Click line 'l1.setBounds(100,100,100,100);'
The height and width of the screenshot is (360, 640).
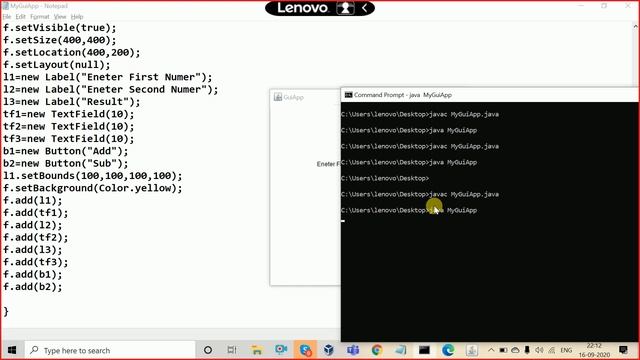(93, 176)
